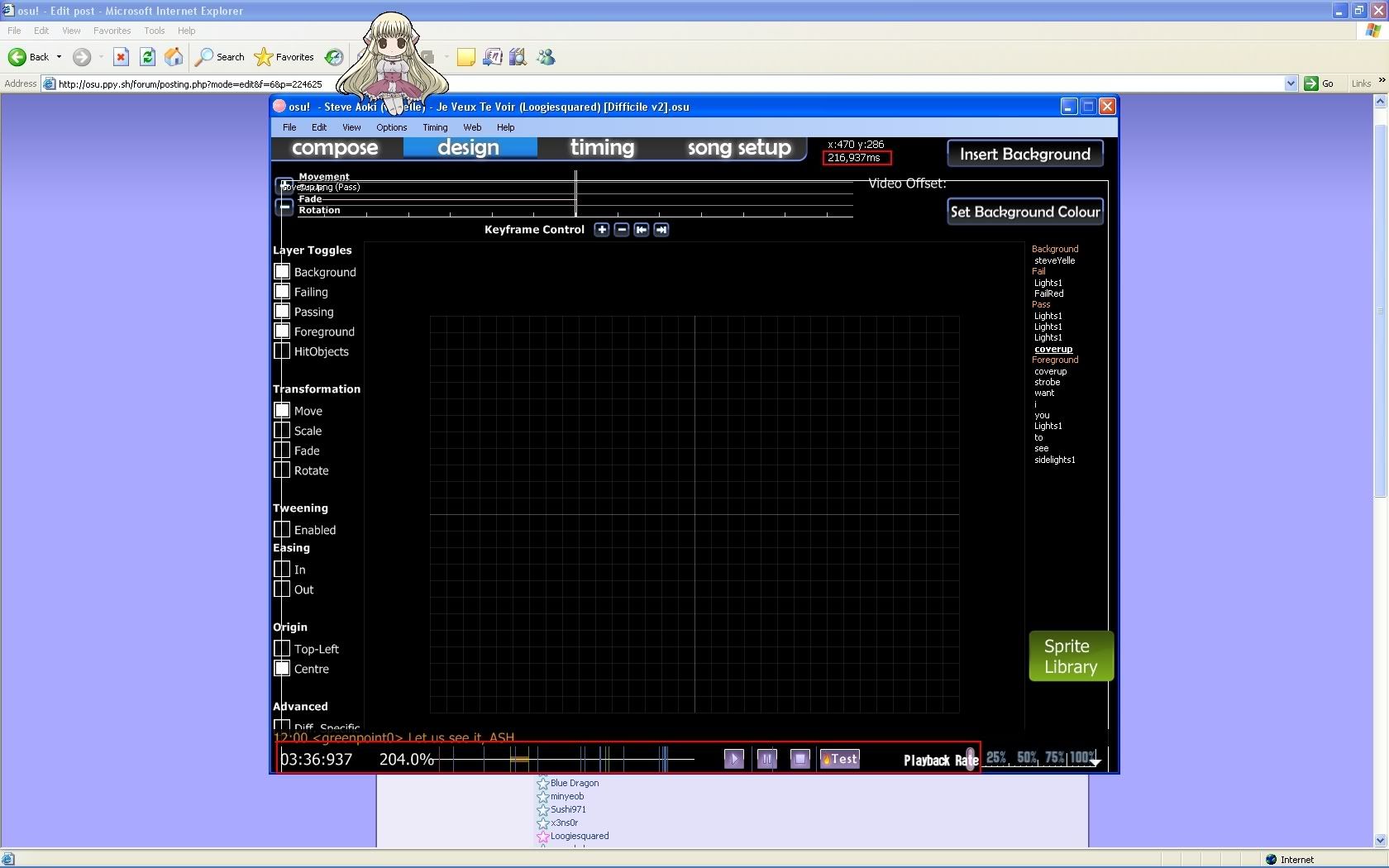Set playback rate to 75%
1389x868 pixels.
[x=1055, y=757]
